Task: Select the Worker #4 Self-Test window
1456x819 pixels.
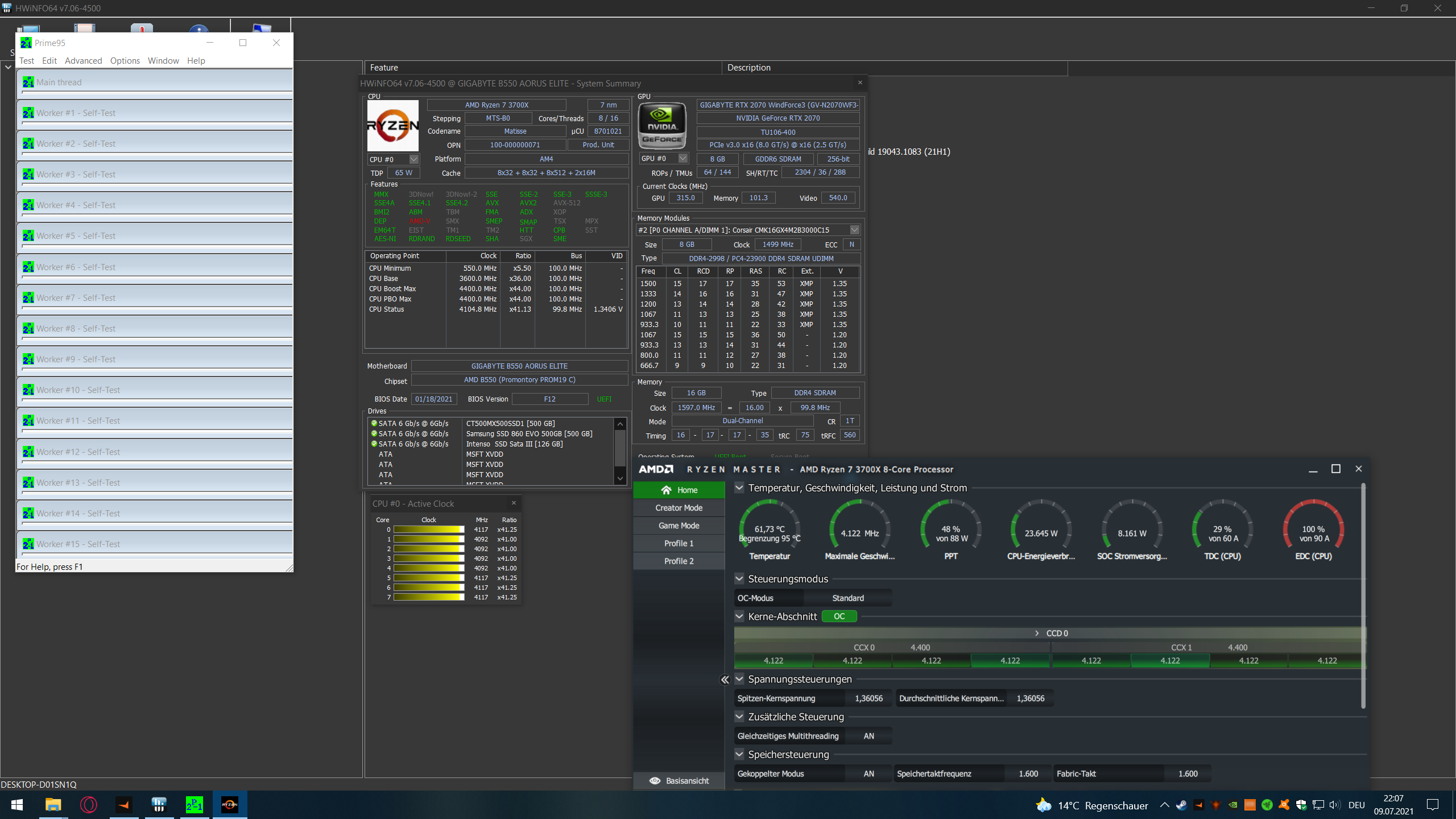Action: pyautogui.click(x=155, y=205)
